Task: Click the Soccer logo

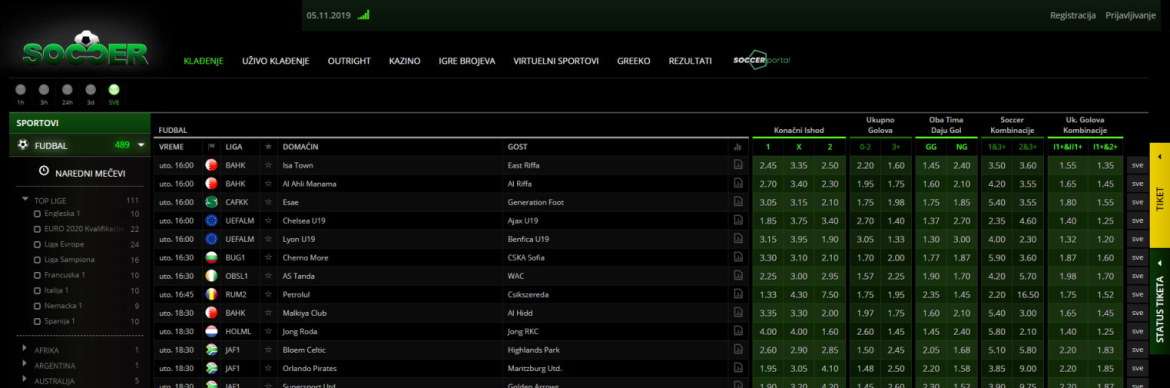Action: [85, 49]
